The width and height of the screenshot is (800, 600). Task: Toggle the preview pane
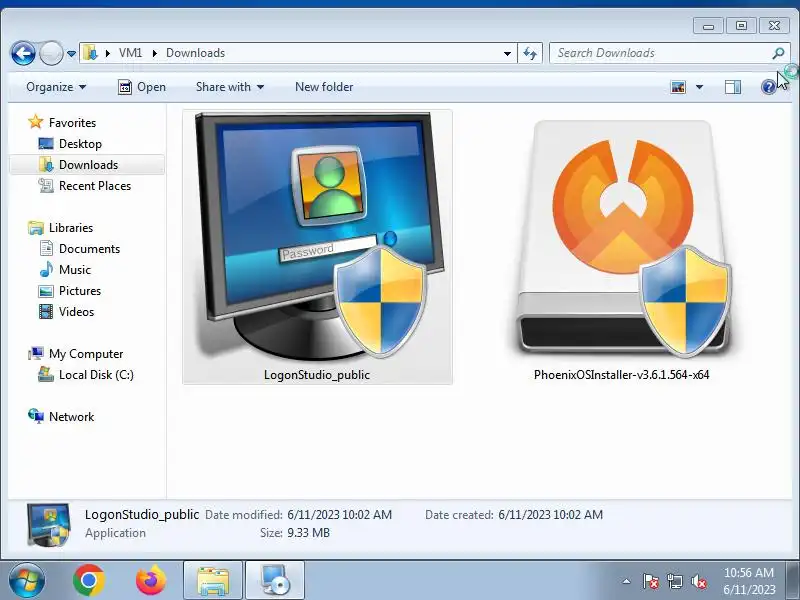point(733,87)
